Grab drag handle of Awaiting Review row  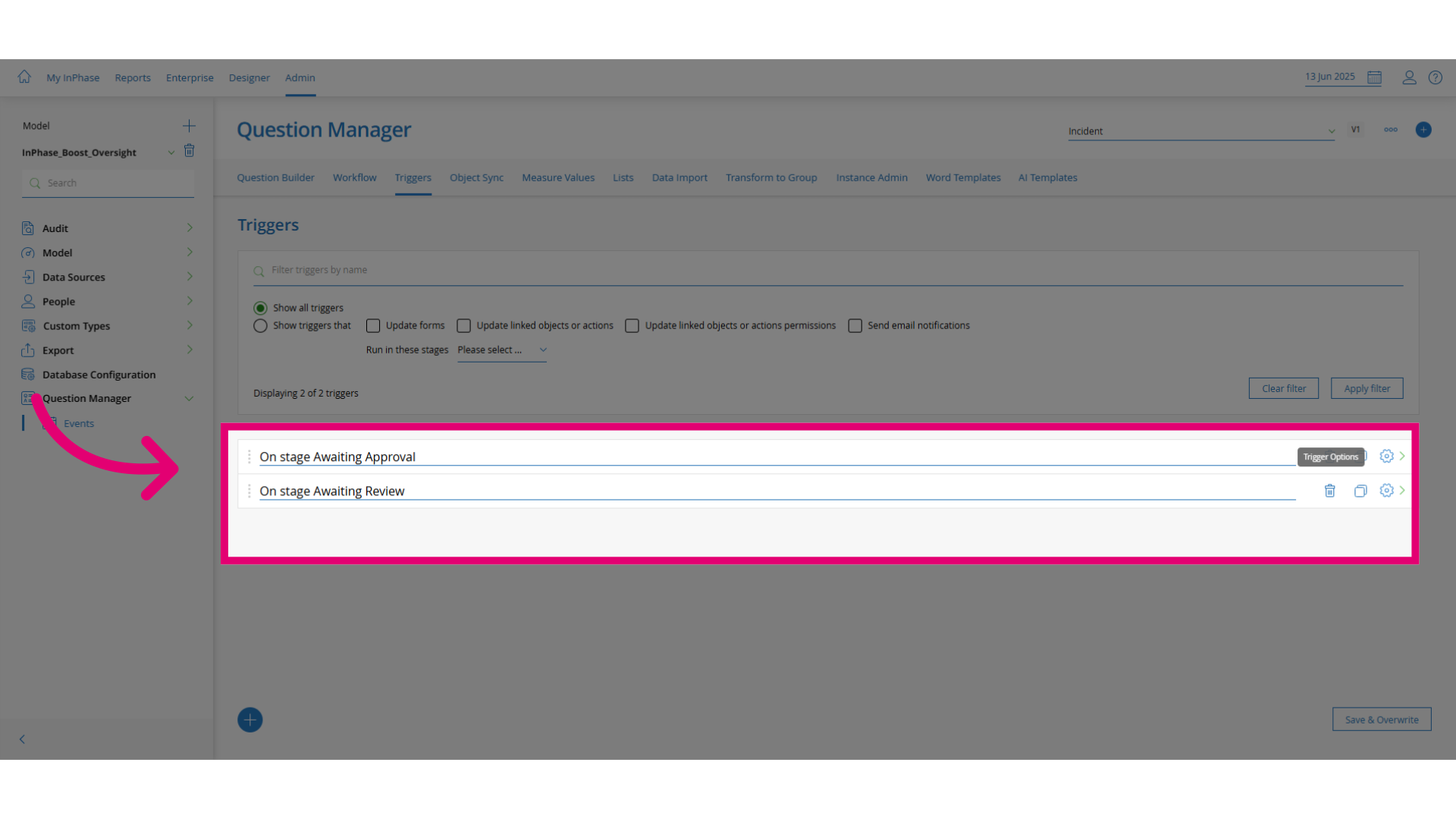click(249, 491)
